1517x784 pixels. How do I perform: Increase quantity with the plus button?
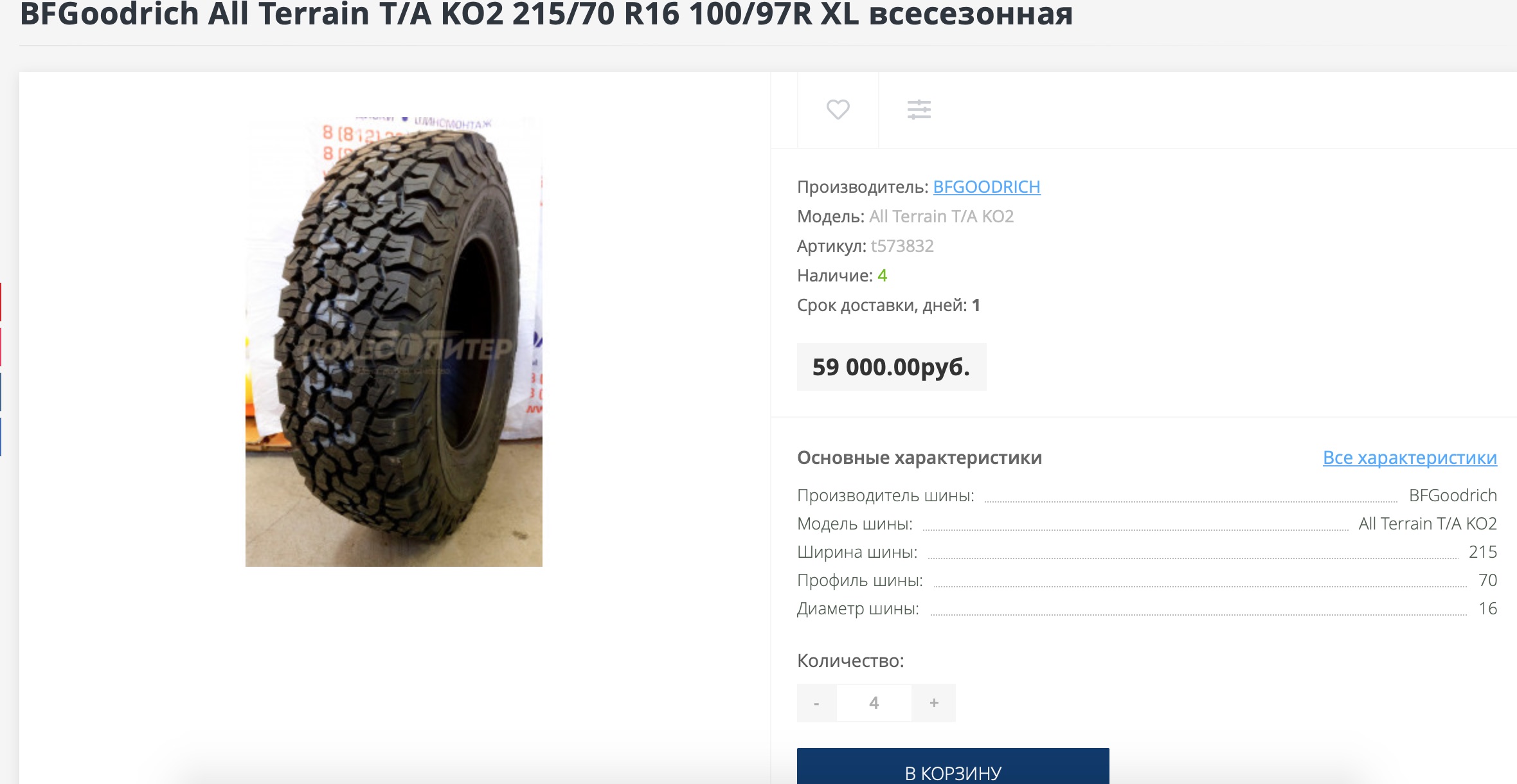tap(934, 703)
